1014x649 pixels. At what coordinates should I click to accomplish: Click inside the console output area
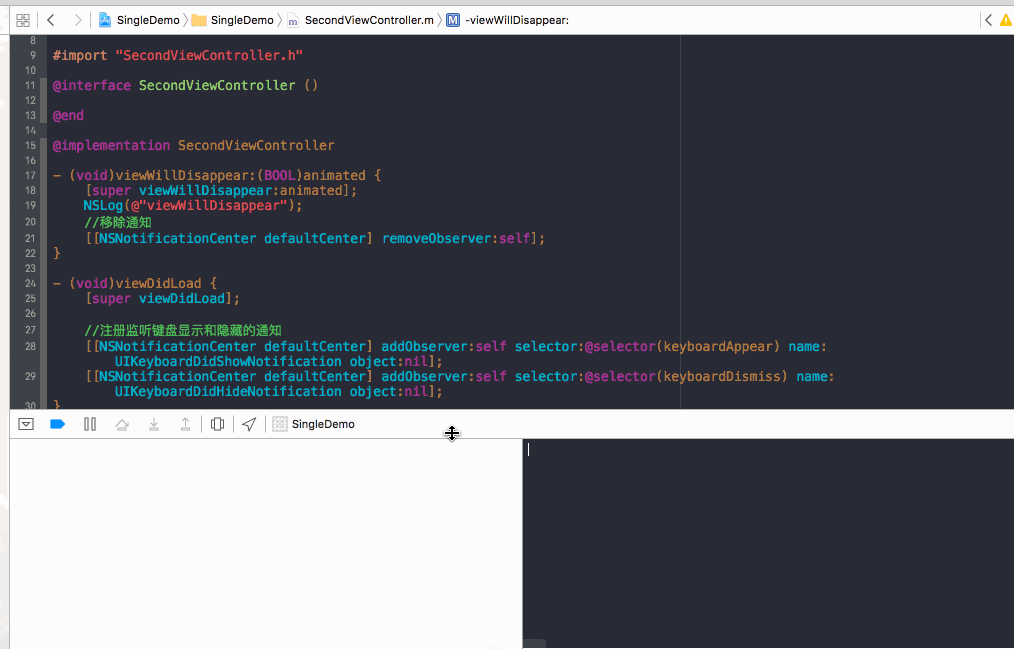768,543
